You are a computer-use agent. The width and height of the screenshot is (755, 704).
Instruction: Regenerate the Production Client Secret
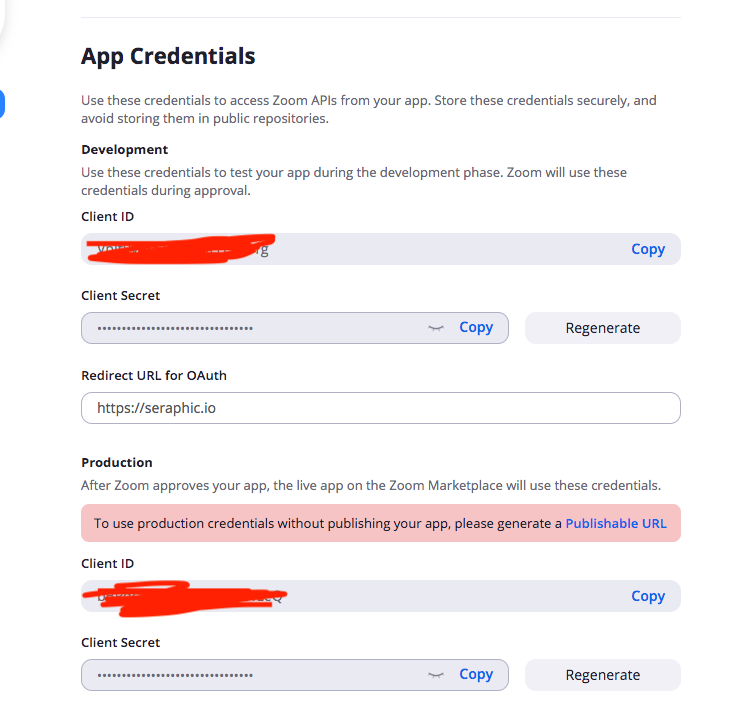tap(602, 675)
